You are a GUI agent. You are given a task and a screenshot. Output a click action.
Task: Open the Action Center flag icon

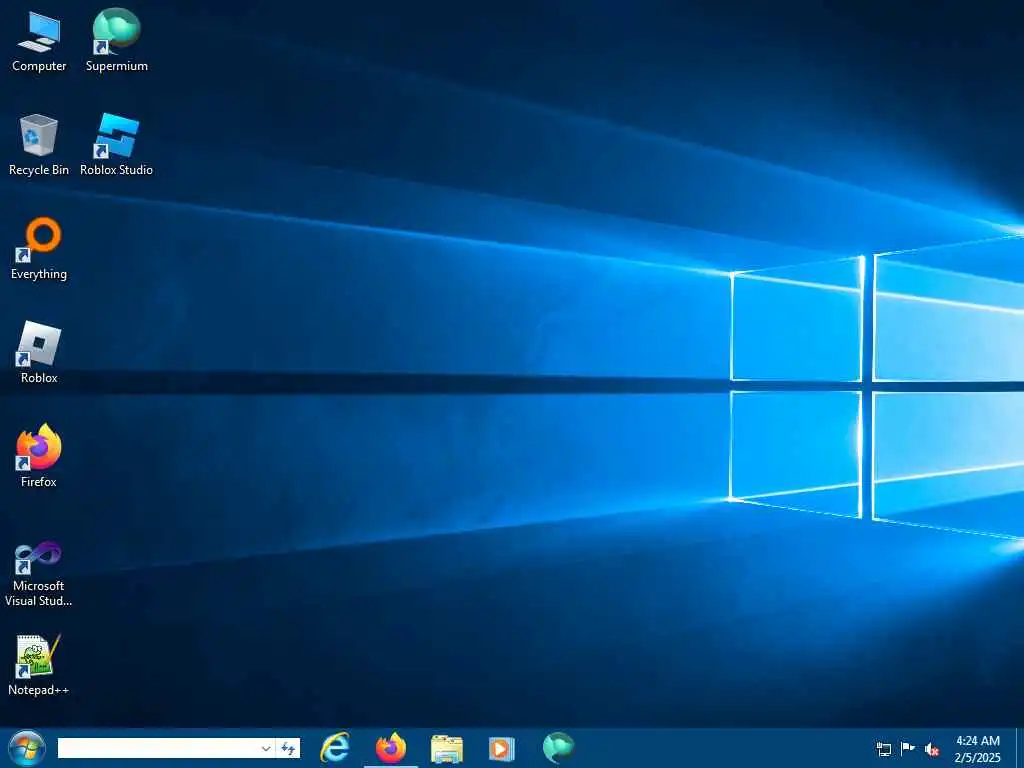click(908, 748)
